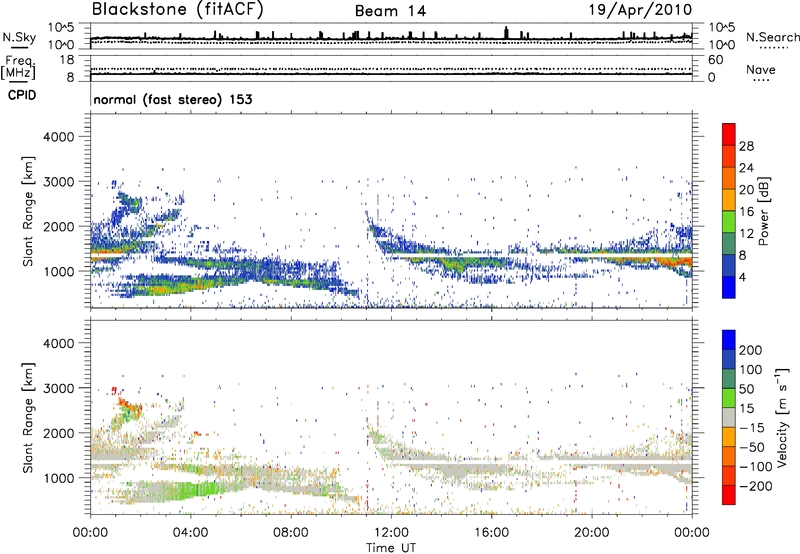This screenshot has height=554, width=800.
Task: Click the "-100" value on velocity colorbar
Action: click(x=755, y=467)
